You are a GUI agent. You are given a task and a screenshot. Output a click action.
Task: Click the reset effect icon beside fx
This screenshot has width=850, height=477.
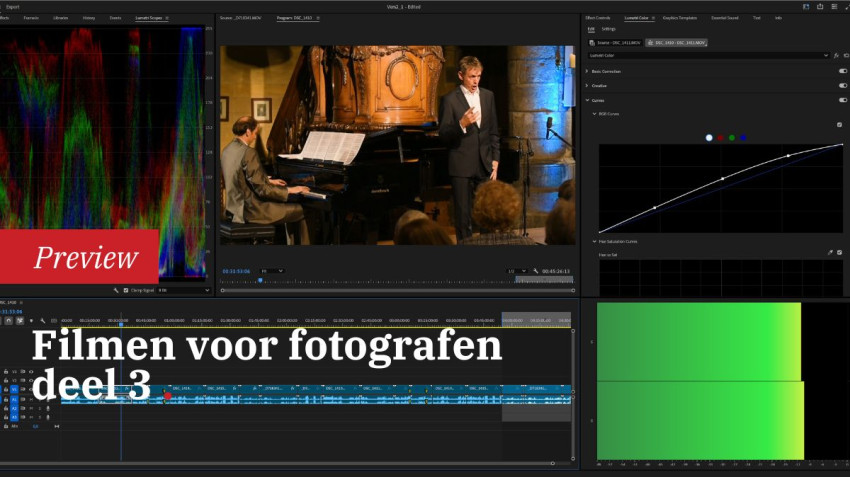(x=846, y=55)
